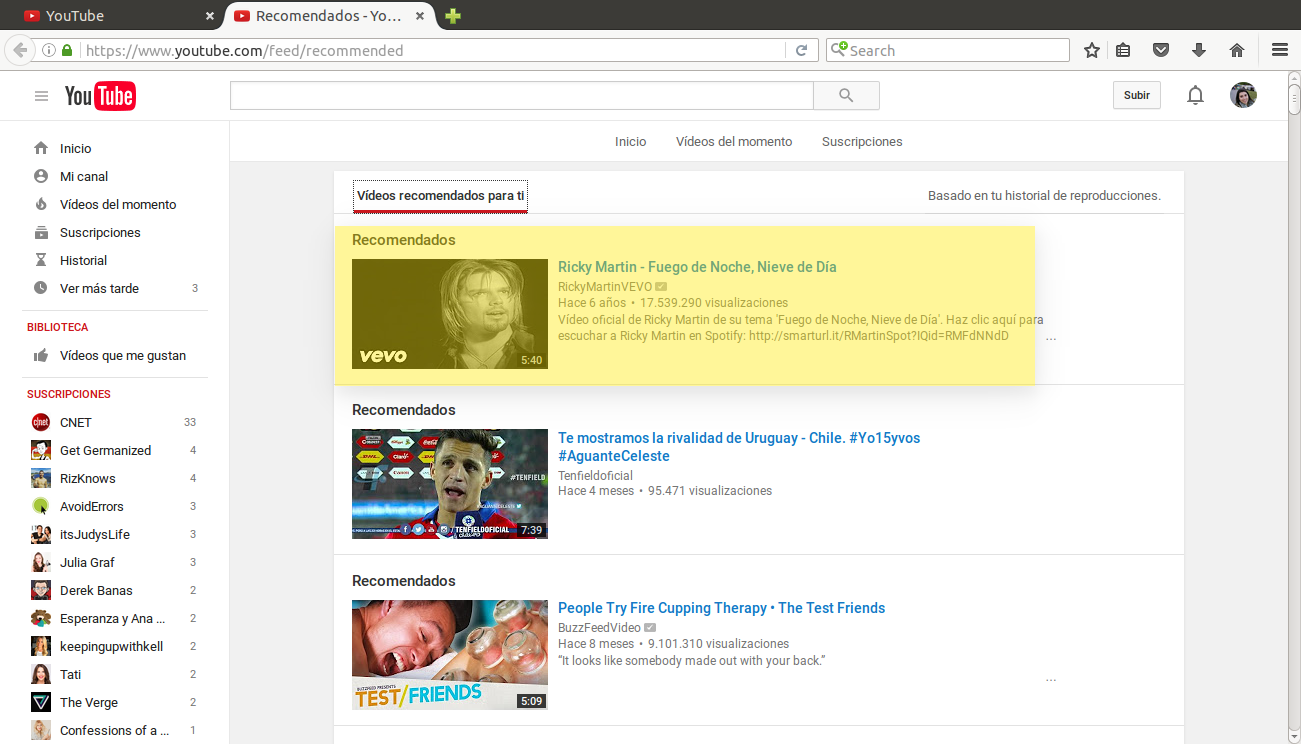Open the Inicio tab in top navigation
The width and height of the screenshot is (1301, 744).
(630, 142)
